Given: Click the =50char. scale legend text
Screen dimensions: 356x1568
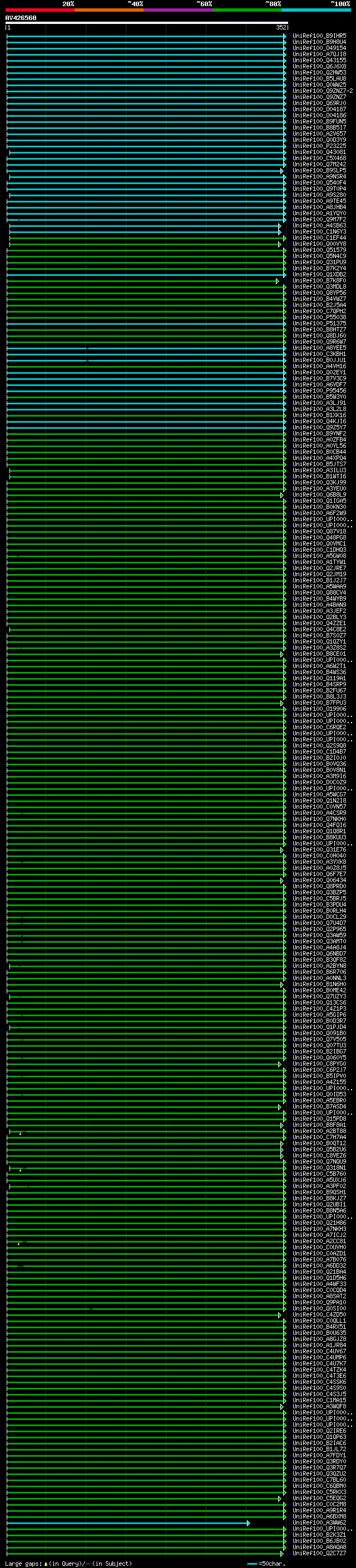Looking at the screenshot, I should [271, 1563].
